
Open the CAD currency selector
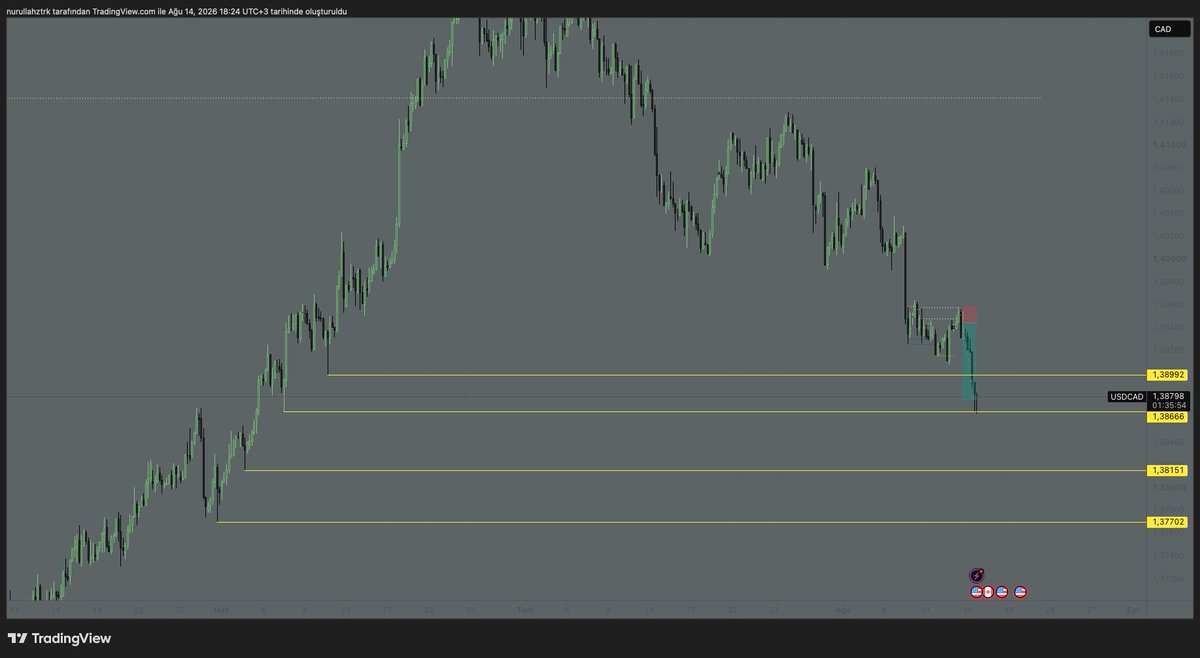click(x=1169, y=29)
